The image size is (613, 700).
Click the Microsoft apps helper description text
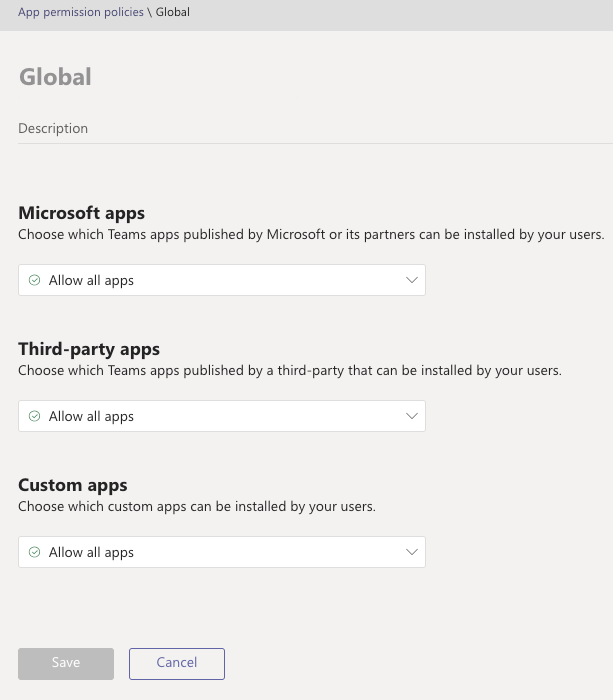click(311, 235)
